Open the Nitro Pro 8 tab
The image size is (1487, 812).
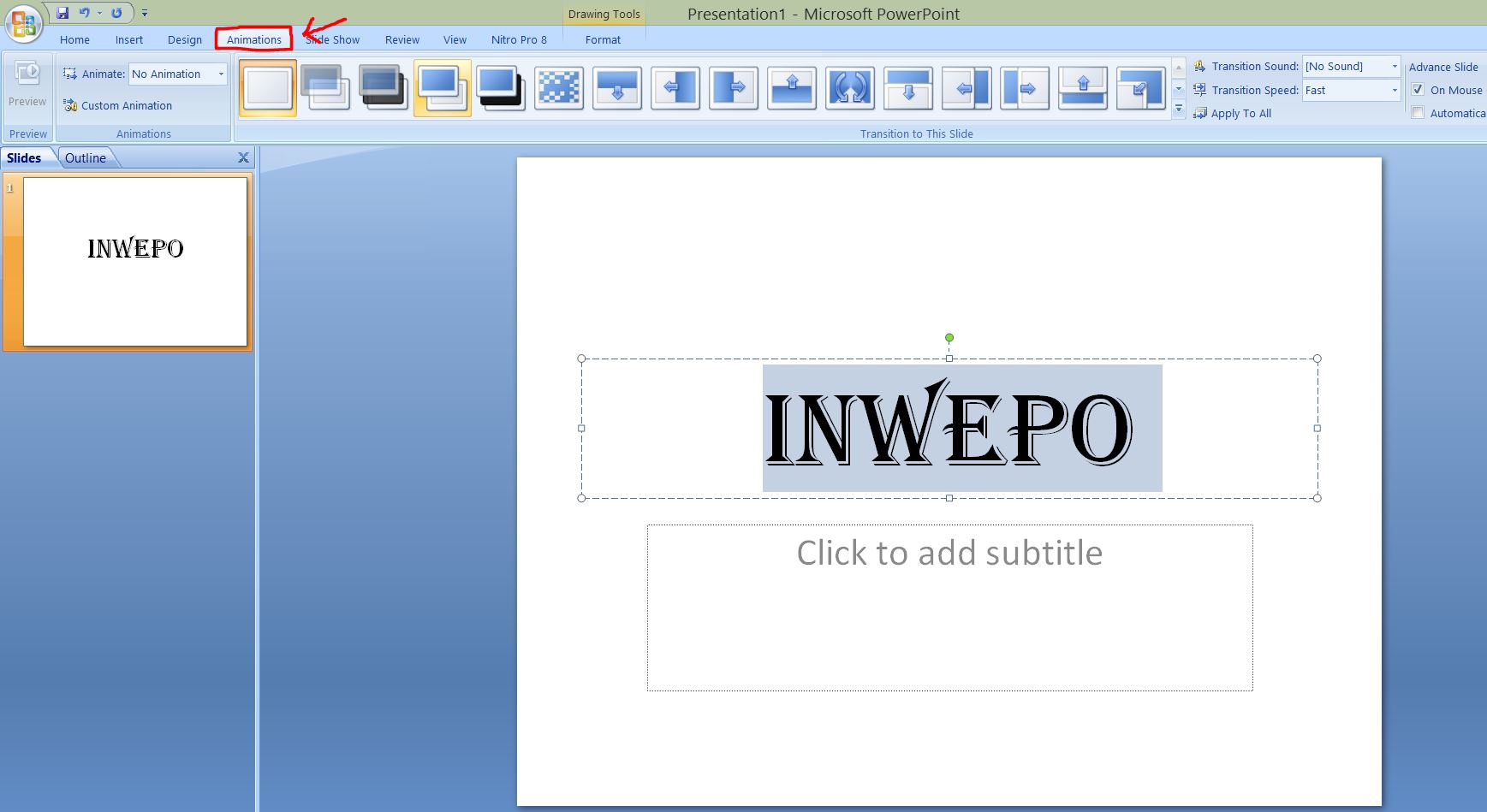[519, 39]
